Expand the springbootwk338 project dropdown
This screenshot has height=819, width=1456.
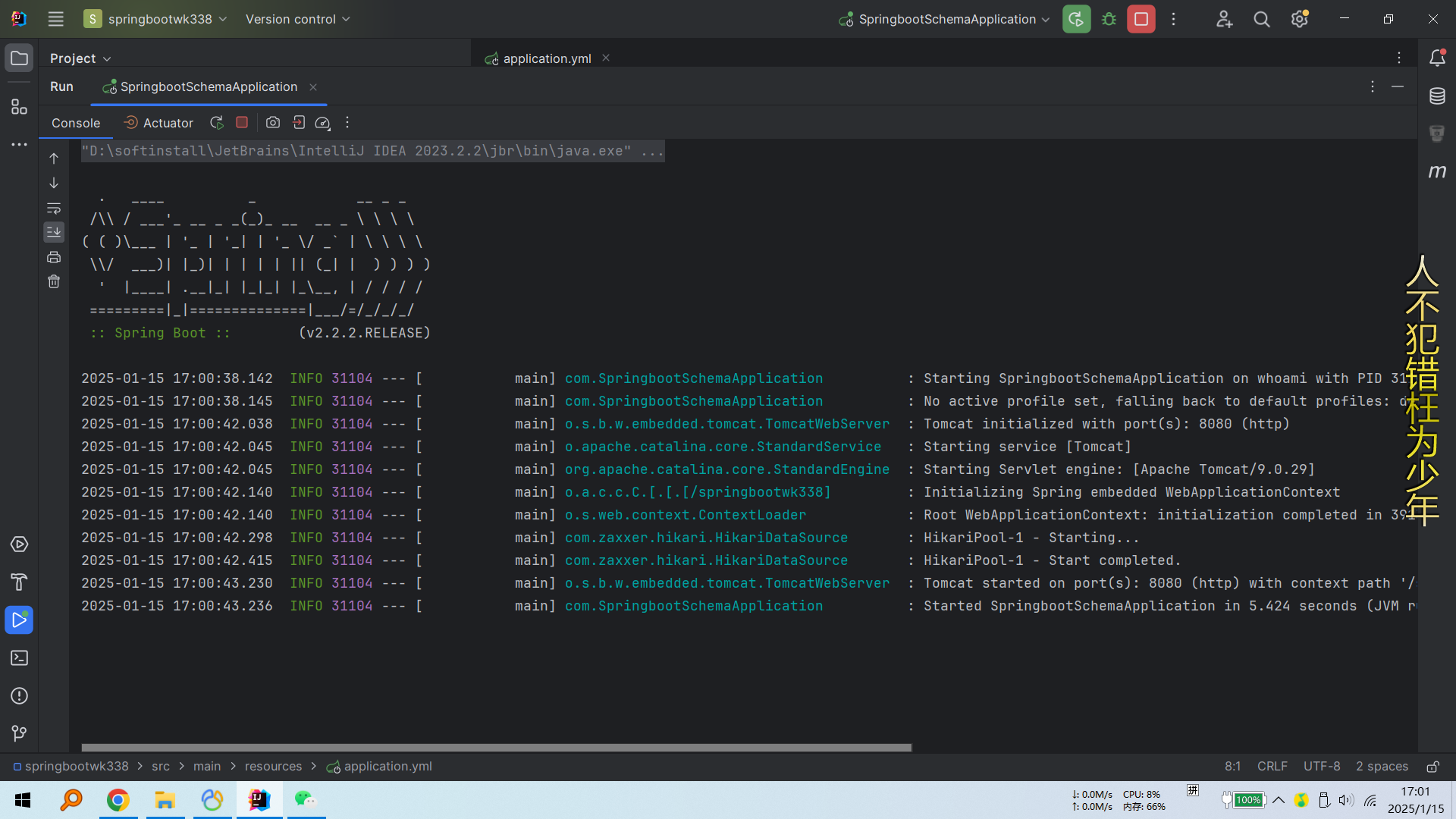155,19
